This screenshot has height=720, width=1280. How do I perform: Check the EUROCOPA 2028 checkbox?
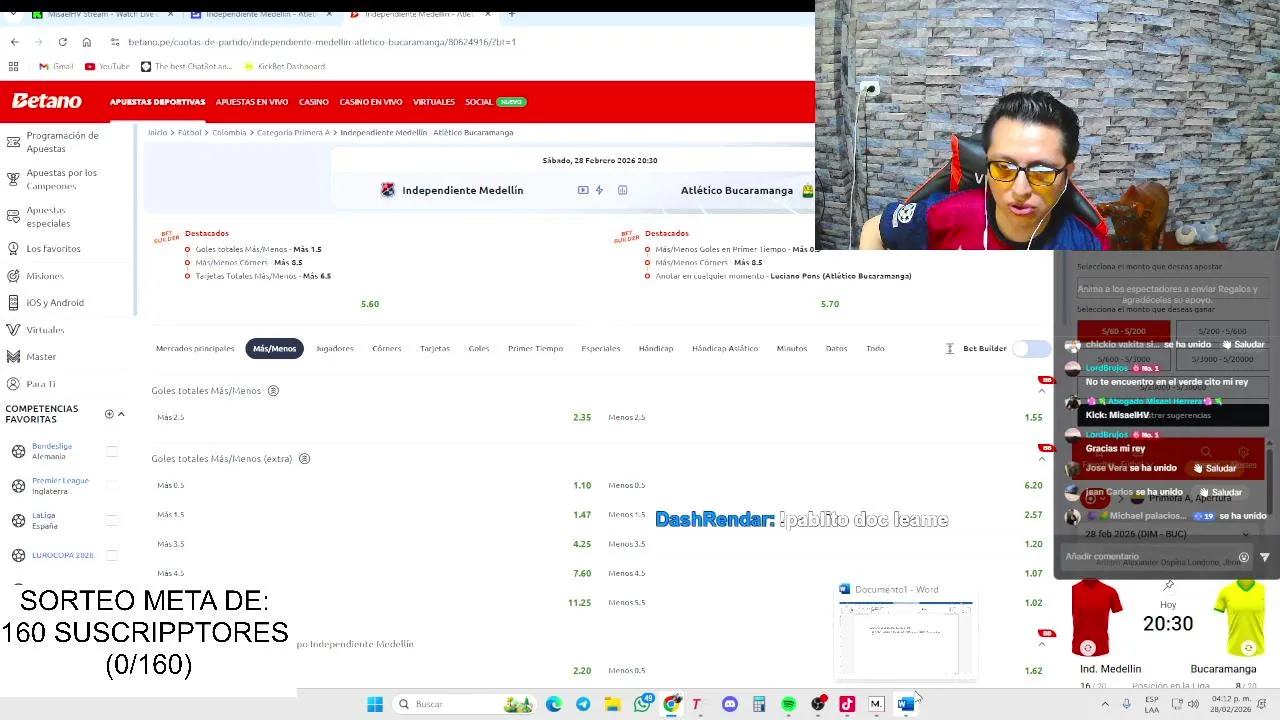click(x=112, y=555)
